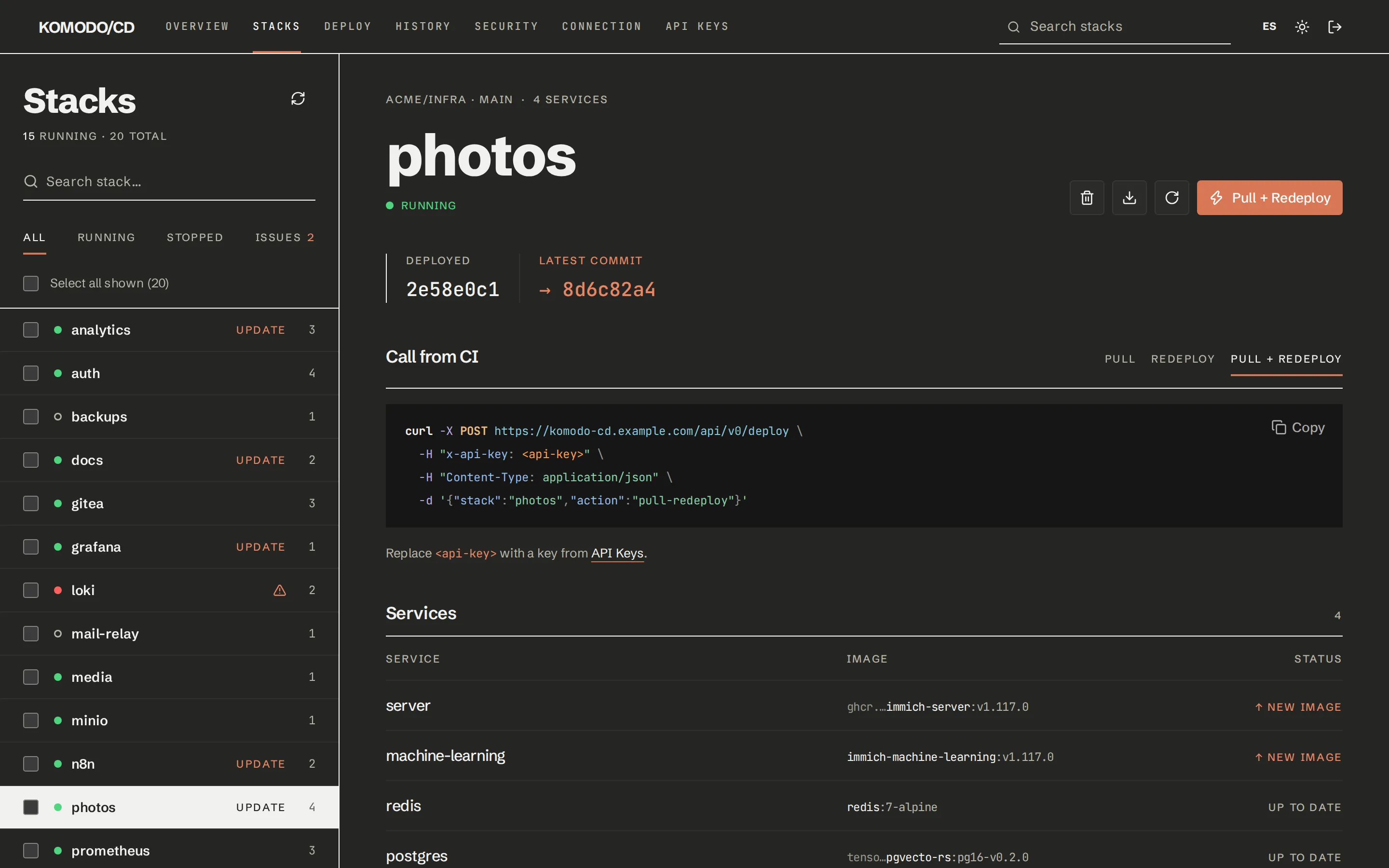Open the Overview nav tab
This screenshot has width=1389, height=868.
click(x=197, y=27)
